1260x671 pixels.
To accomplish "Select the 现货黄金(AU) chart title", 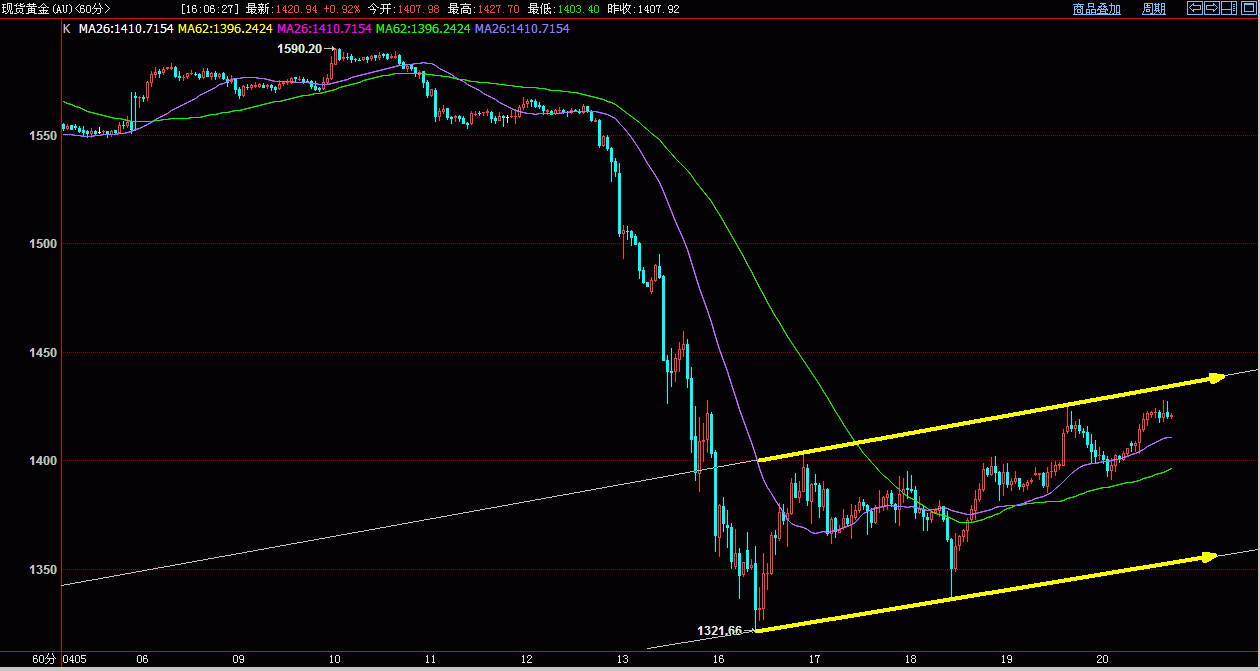I will 56,9.
